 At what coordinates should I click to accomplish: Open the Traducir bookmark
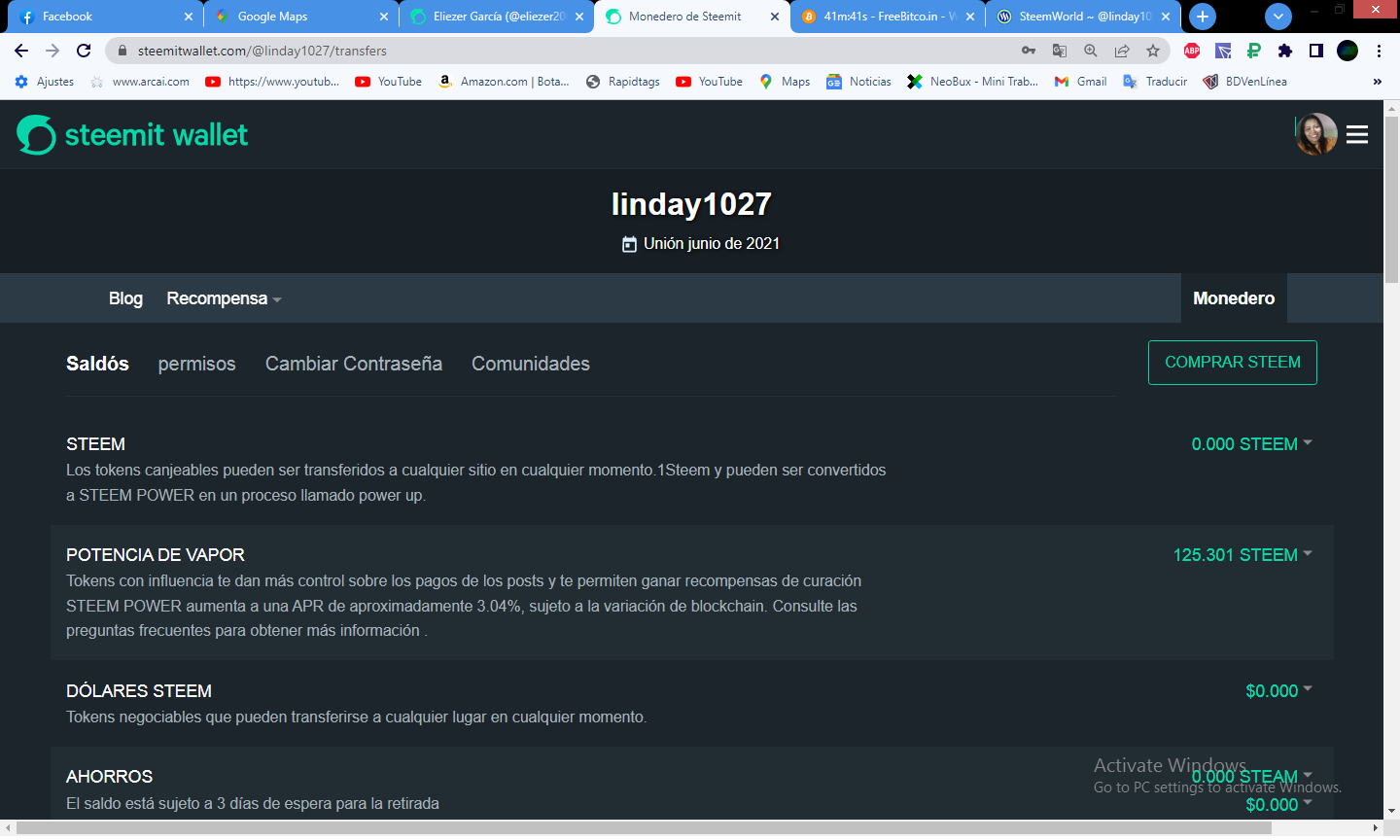[x=1155, y=82]
